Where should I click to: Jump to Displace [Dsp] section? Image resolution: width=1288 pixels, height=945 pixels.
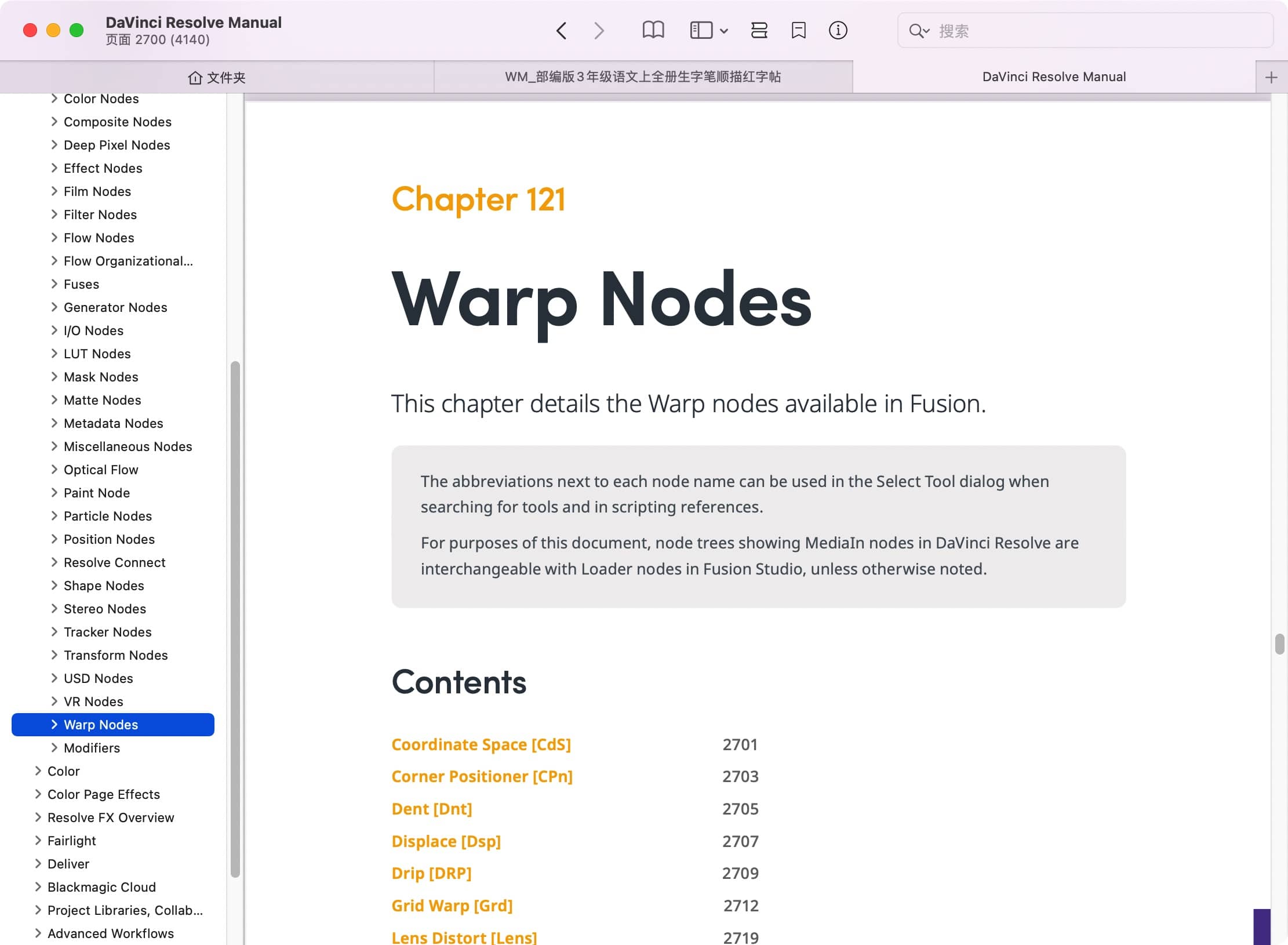tap(446, 841)
